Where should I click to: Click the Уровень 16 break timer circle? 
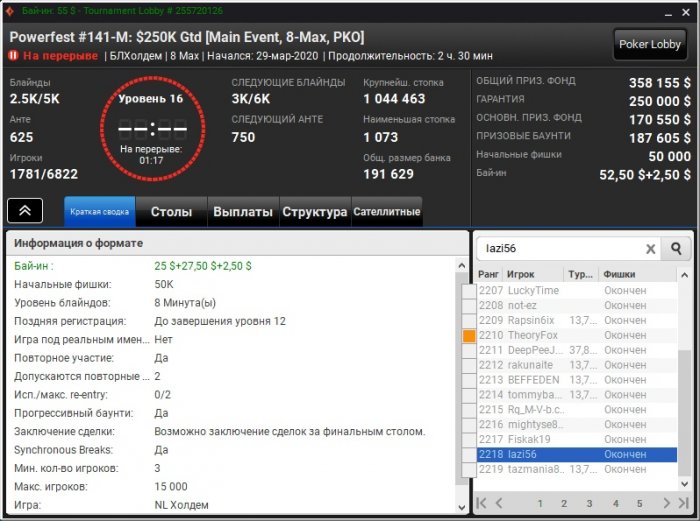coord(152,129)
